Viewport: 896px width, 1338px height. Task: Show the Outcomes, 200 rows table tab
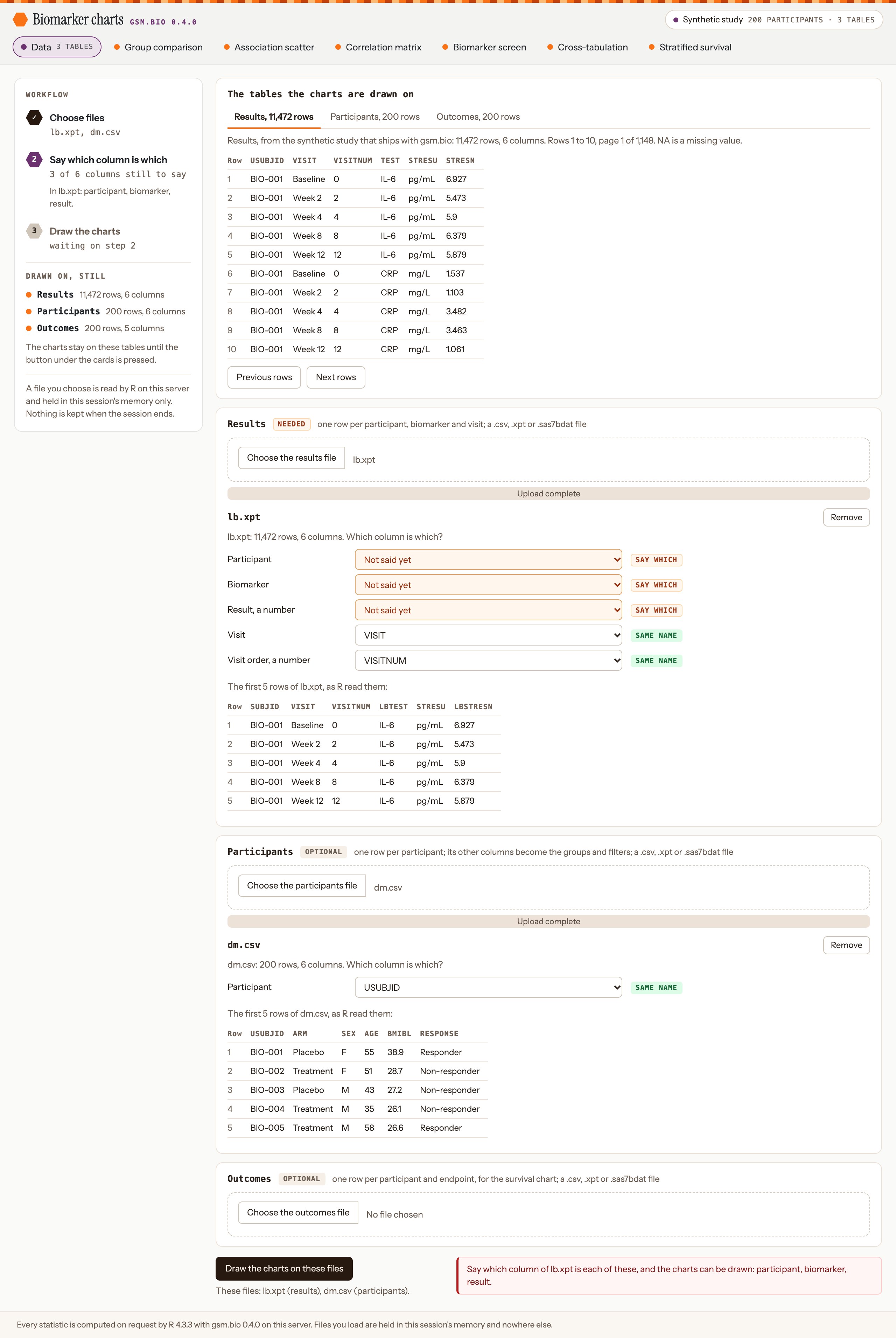478,117
